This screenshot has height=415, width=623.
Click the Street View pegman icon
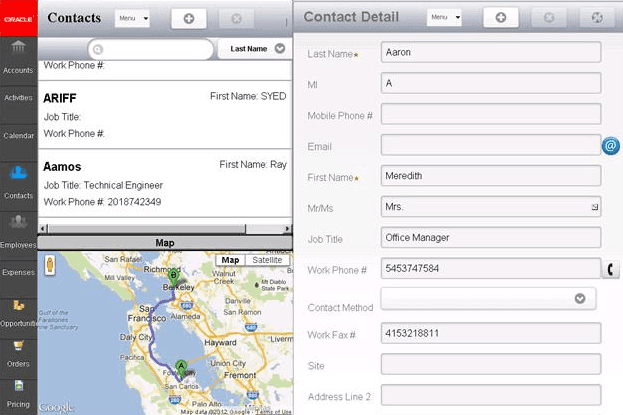pyautogui.click(x=50, y=265)
